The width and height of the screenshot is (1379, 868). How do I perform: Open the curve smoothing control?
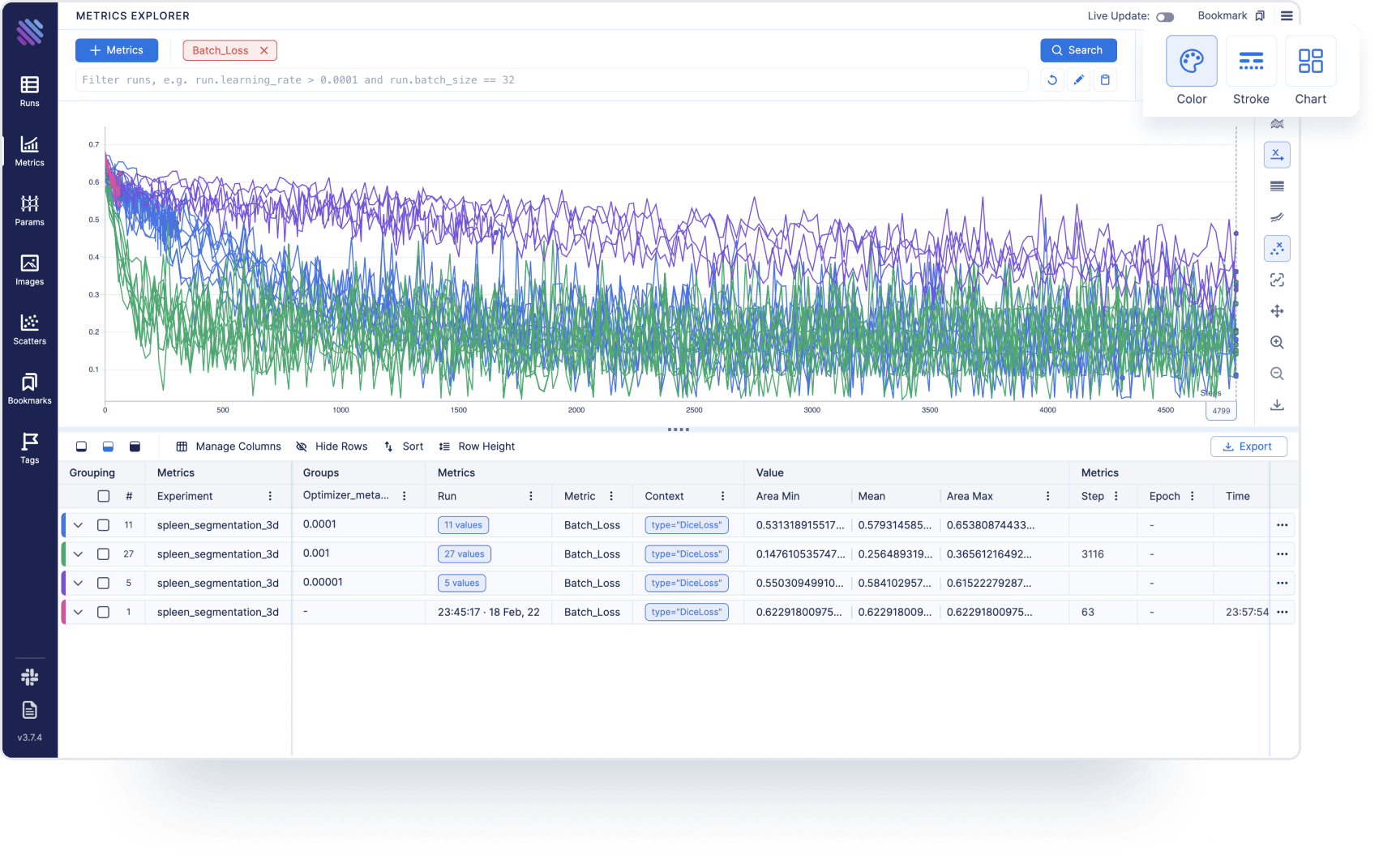pyautogui.click(x=1277, y=217)
